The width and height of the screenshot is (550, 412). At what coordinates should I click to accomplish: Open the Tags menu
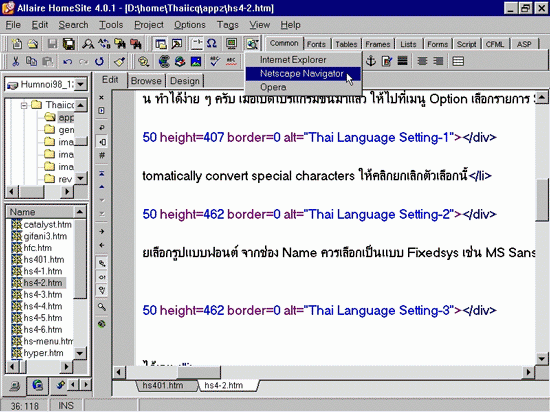click(227, 25)
